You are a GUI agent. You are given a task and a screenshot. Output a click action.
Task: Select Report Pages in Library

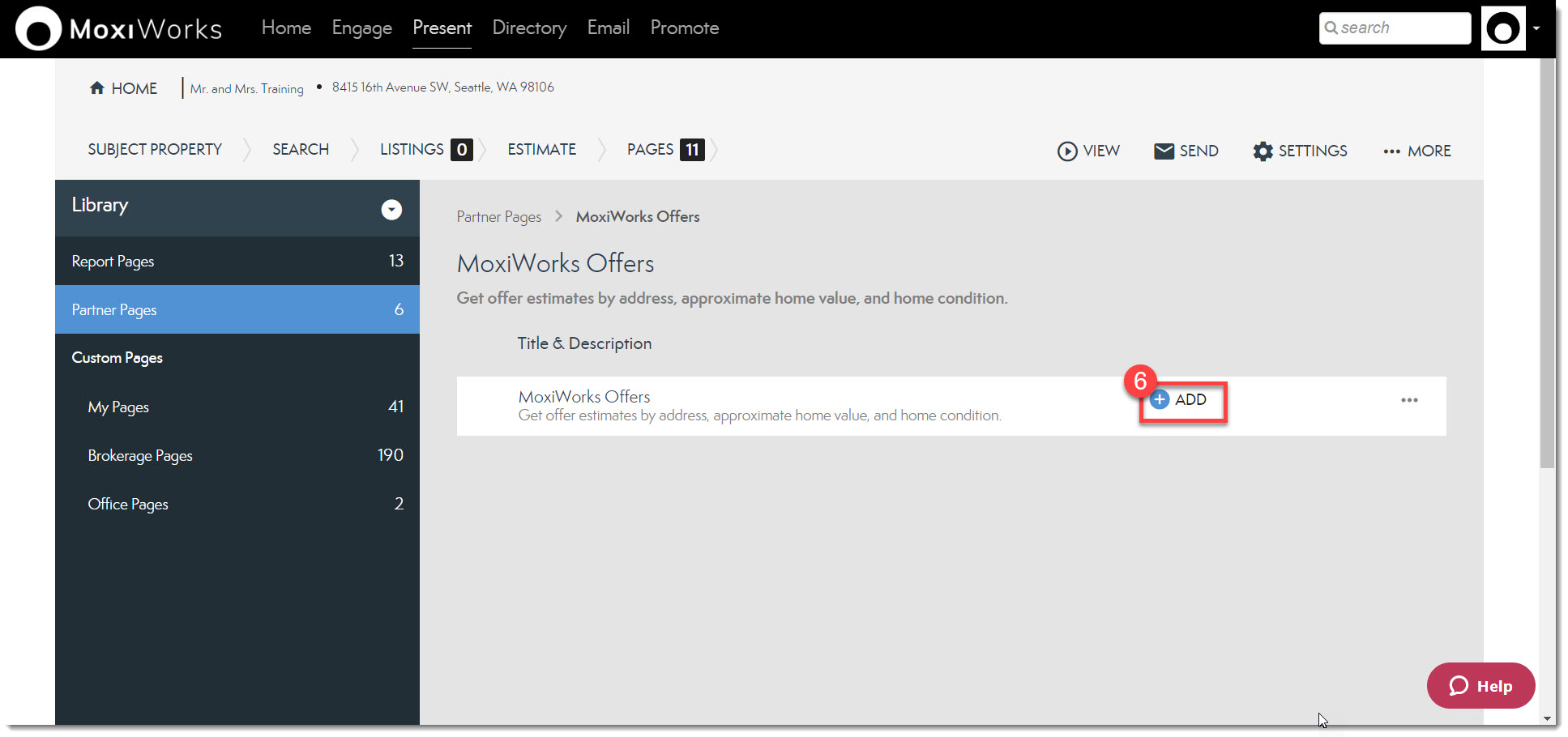click(113, 262)
